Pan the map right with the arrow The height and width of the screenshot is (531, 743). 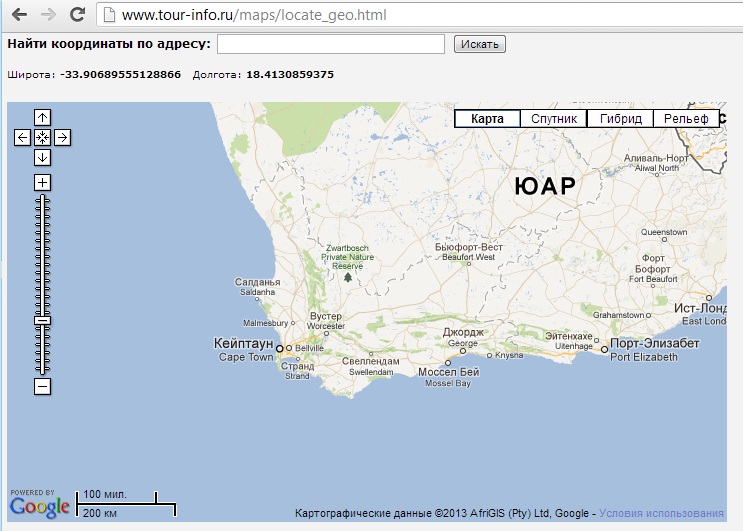63,137
